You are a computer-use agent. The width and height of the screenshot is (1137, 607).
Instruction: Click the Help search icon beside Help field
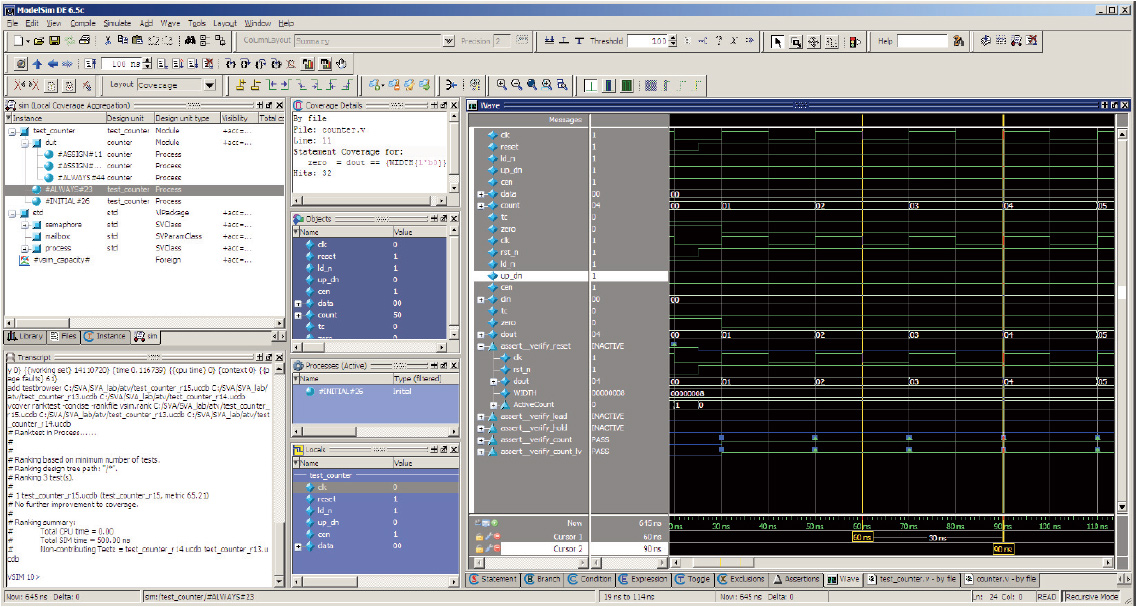pos(957,41)
